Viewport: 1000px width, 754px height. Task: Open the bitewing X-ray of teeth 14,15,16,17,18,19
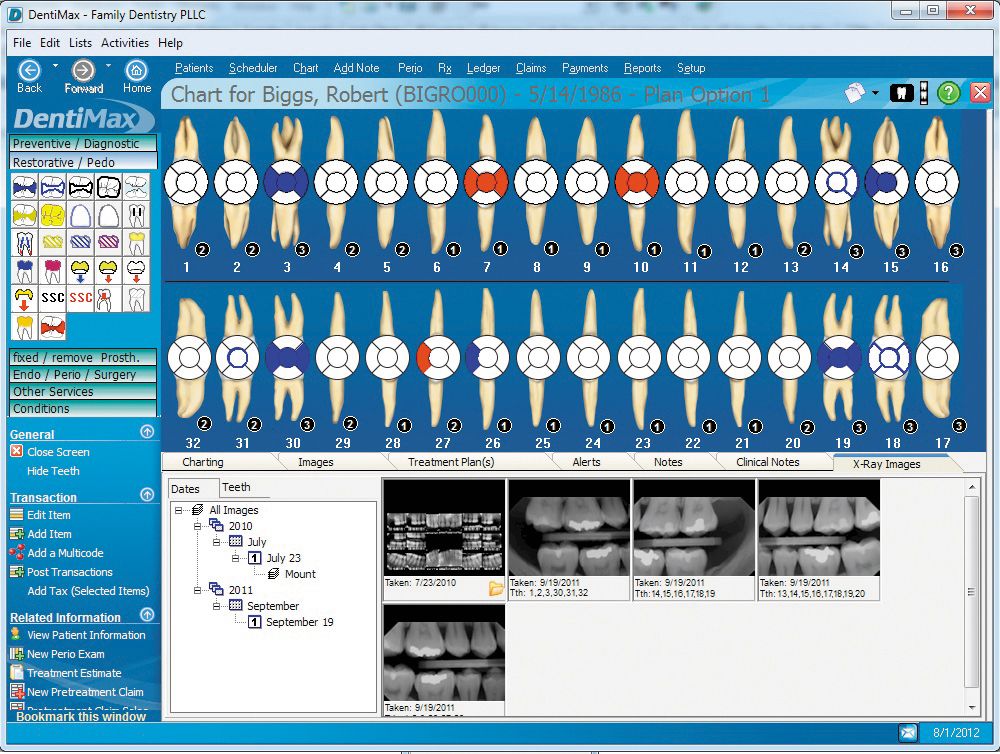[693, 527]
